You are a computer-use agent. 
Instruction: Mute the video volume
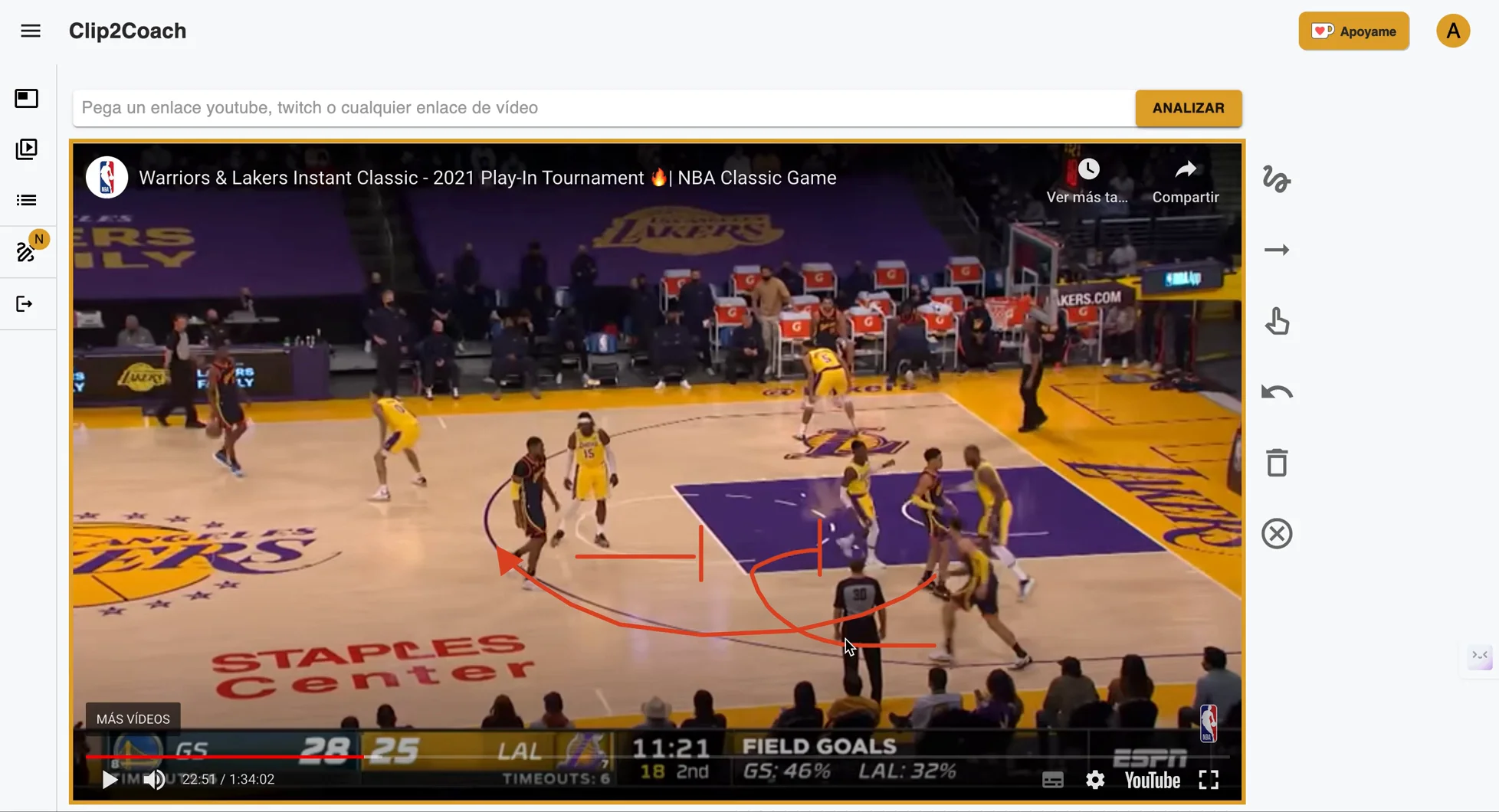point(154,780)
